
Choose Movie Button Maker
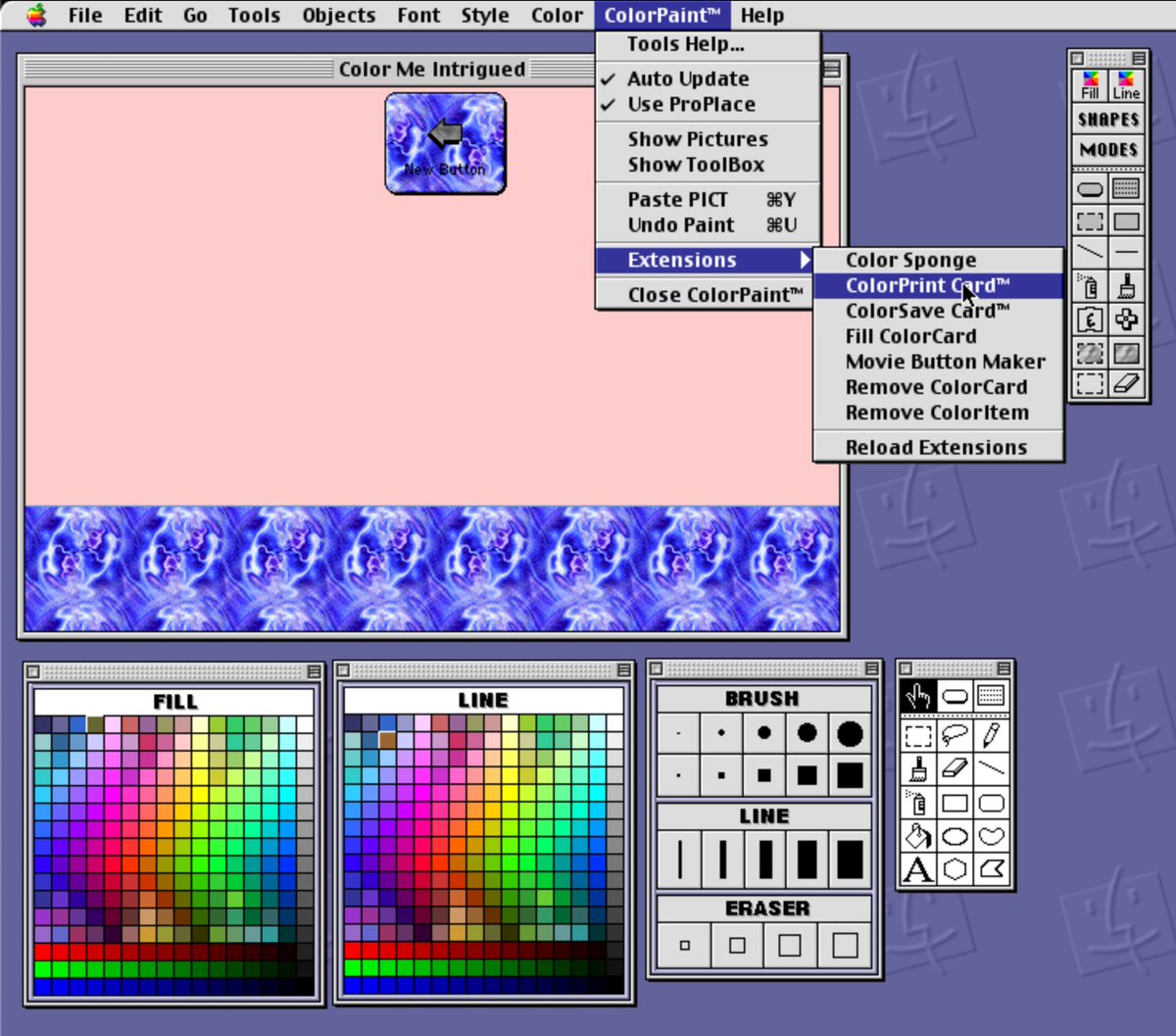939,362
